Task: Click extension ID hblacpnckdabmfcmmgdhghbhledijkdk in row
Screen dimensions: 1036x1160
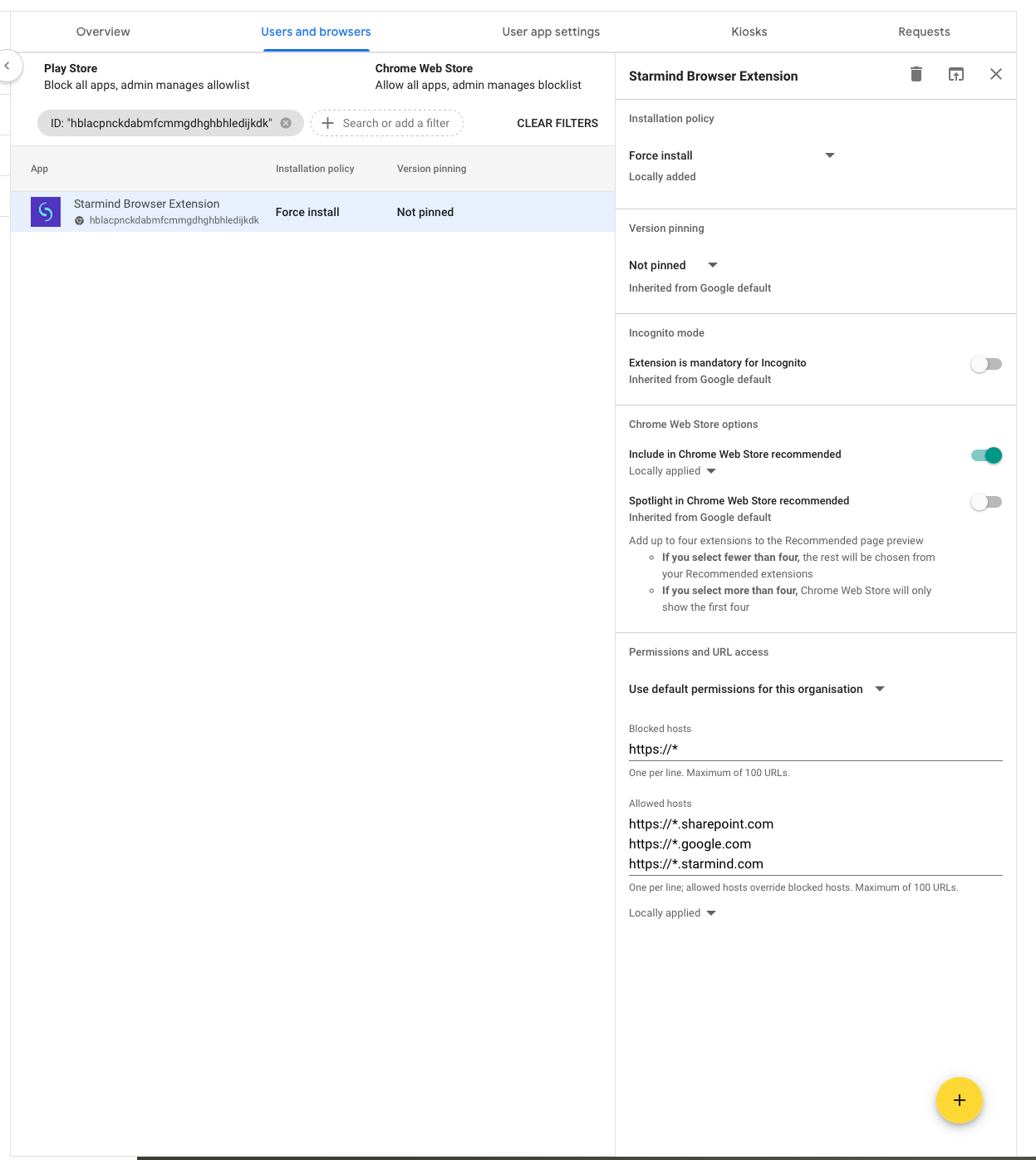Action: coord(174,220)
